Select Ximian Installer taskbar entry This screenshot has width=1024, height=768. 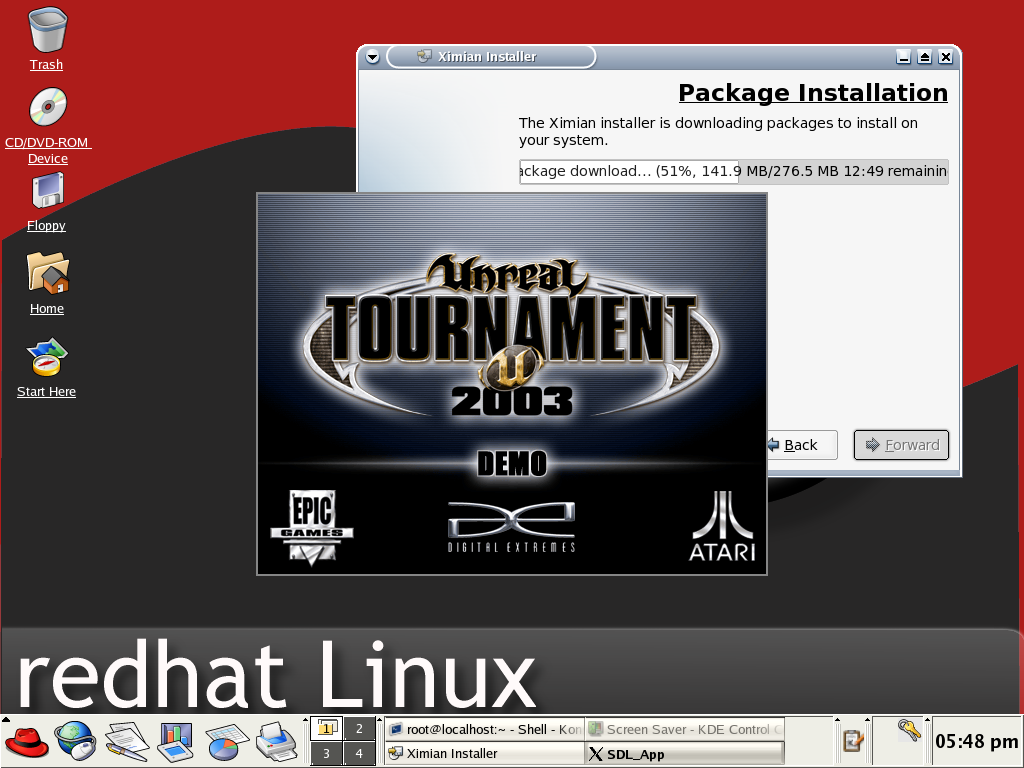point(484,753)
